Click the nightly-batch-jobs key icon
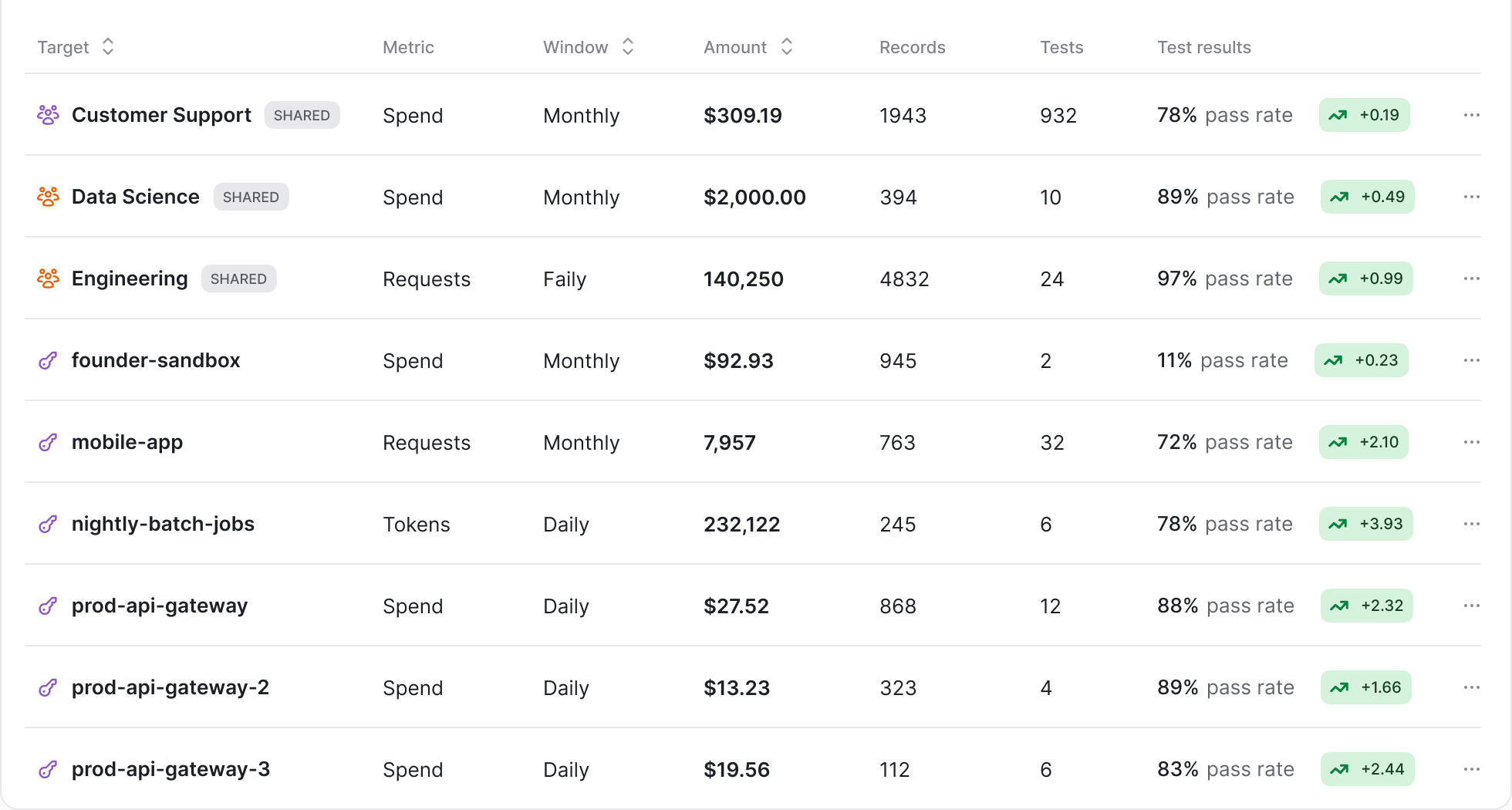 48,524
